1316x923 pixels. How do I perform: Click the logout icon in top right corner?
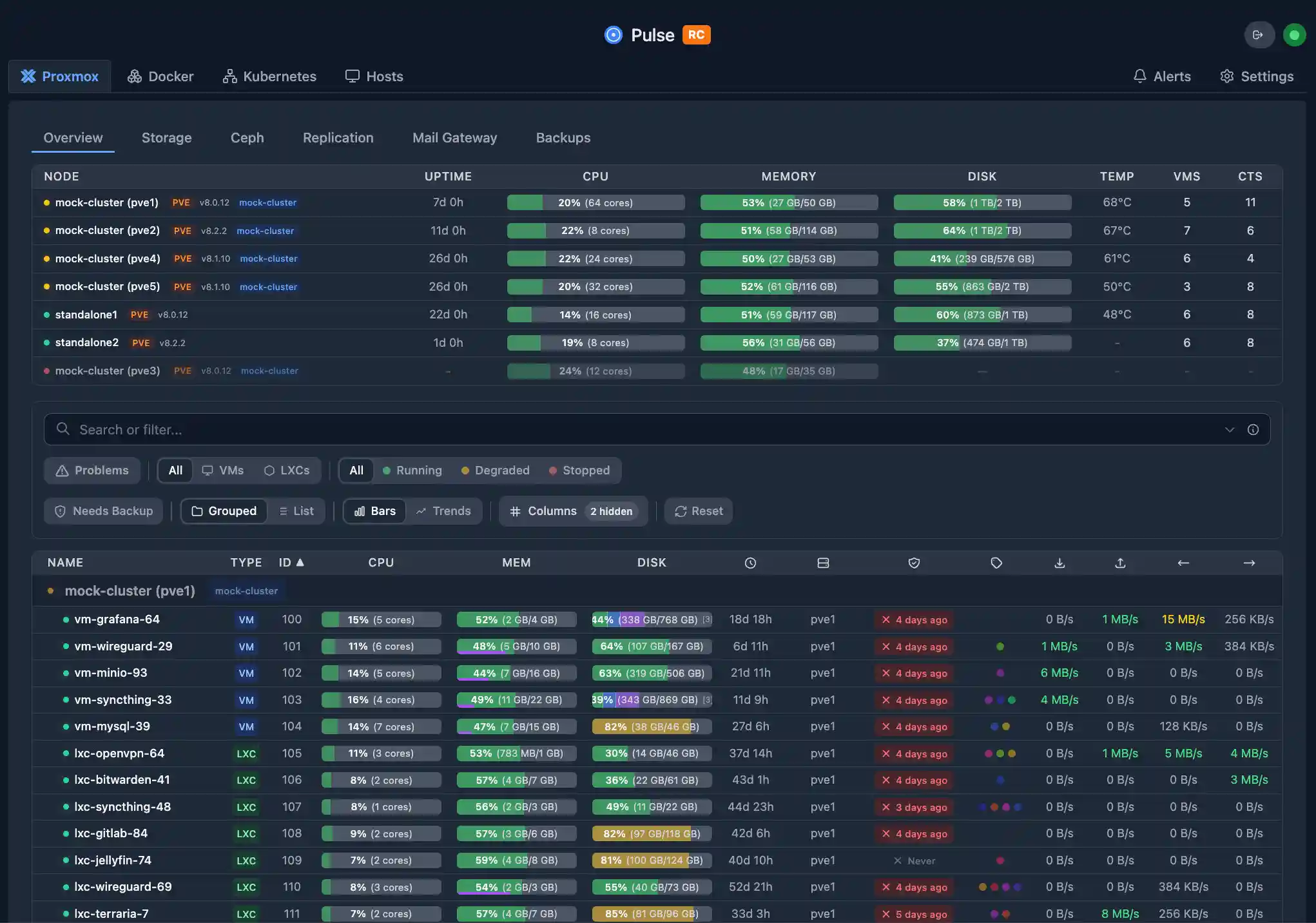coord(1260,35)
